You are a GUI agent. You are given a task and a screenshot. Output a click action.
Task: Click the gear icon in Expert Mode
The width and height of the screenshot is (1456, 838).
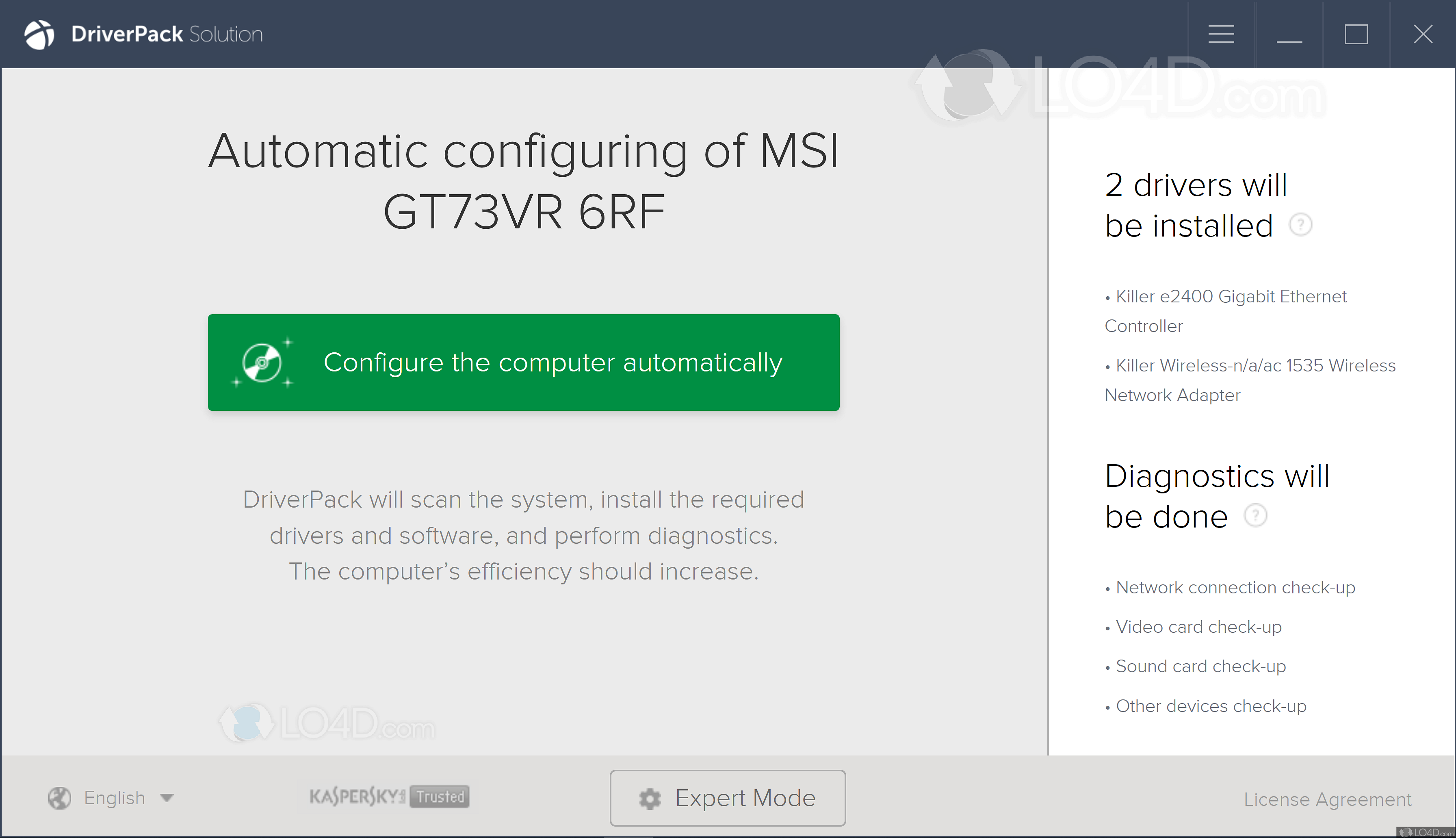(650, 798)
